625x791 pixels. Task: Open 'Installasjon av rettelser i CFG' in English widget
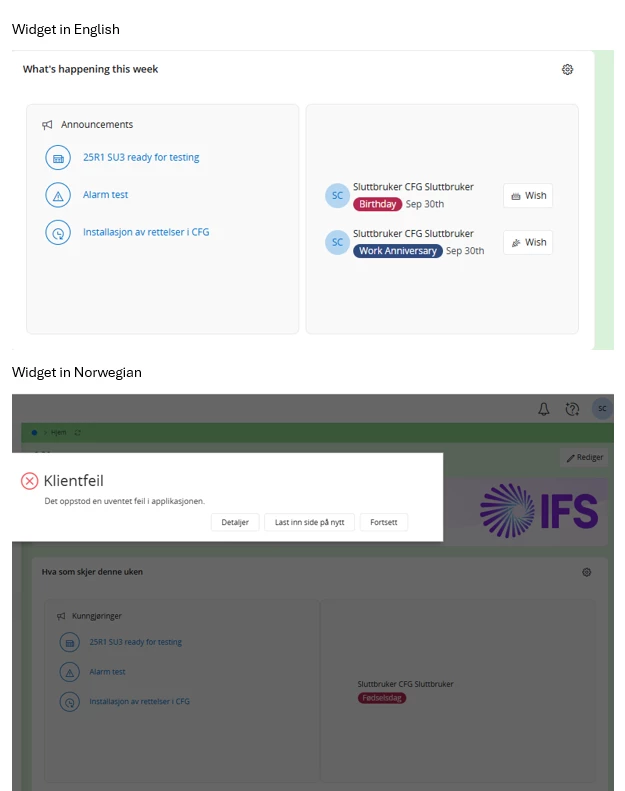[x=146, y=232]
